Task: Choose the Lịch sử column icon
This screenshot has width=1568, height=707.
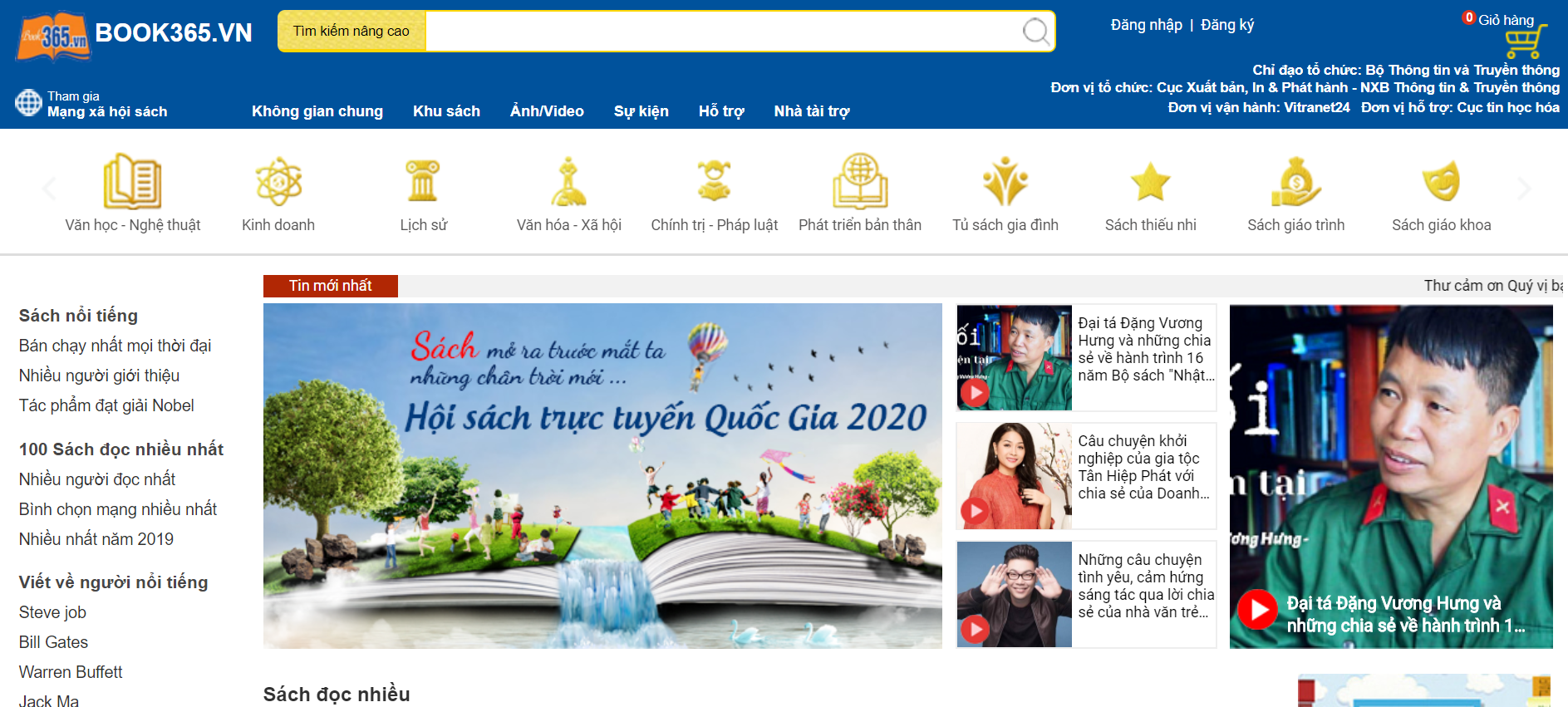Action: coord(423,181)
